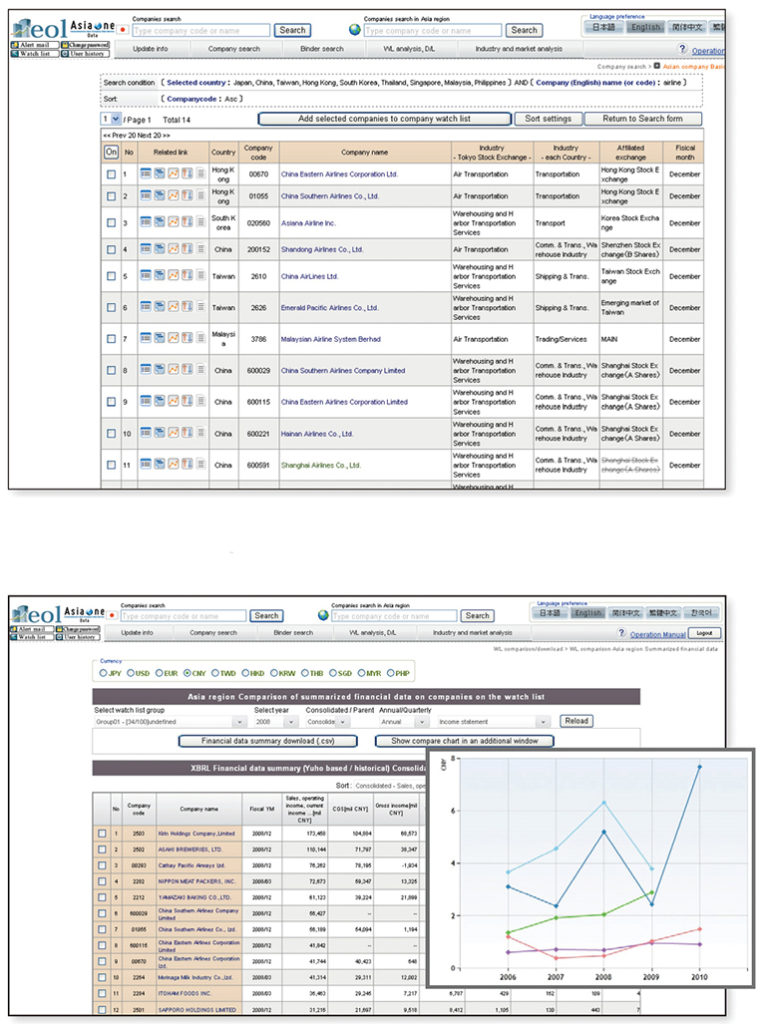766x1024 pixels.
Task: Click the Reload button
Action: [577, 721]
